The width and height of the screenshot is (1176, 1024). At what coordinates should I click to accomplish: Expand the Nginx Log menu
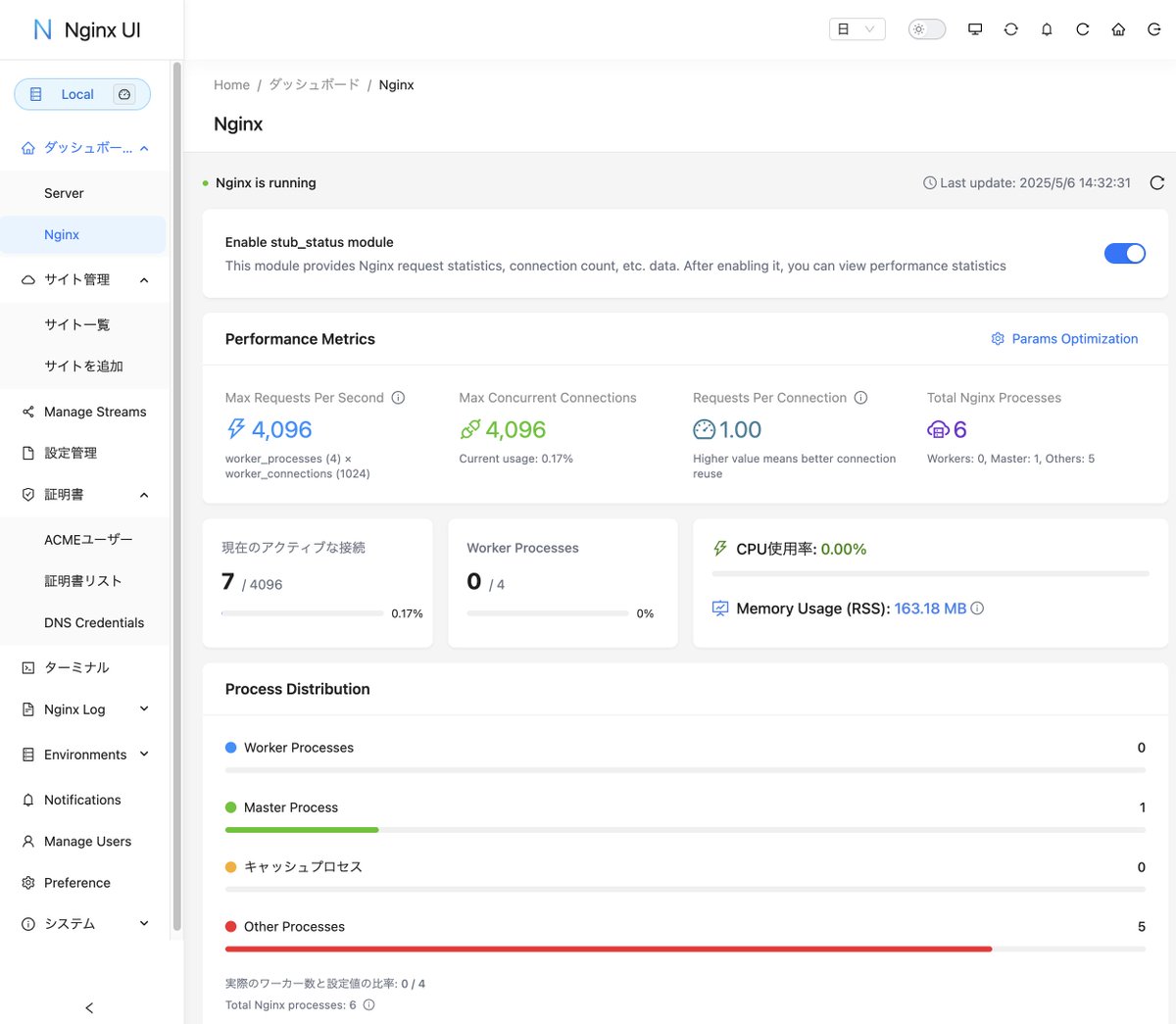tap(85, 709)
